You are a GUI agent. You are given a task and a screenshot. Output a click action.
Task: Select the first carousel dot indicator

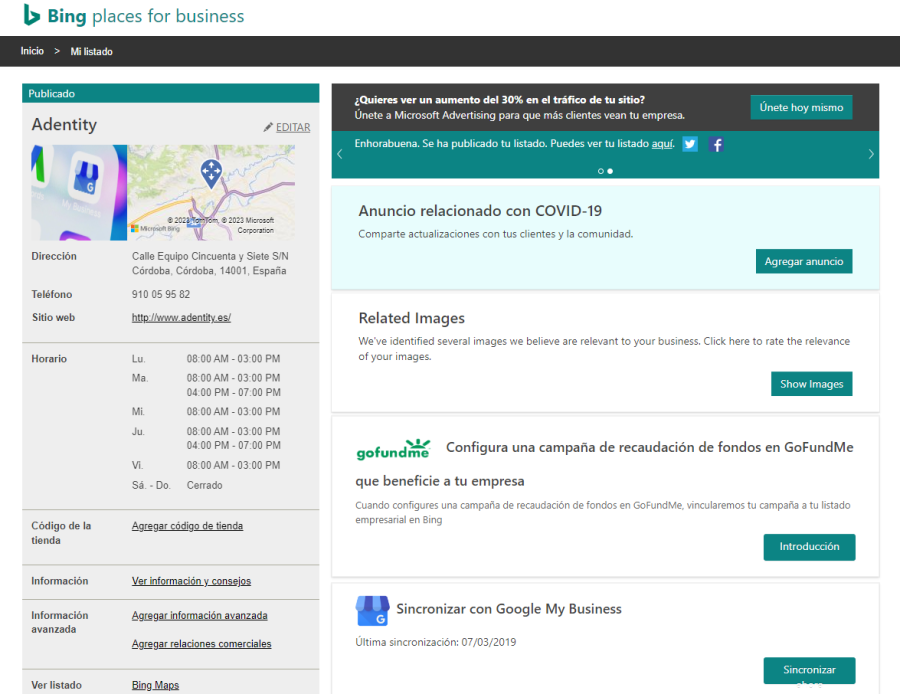pyautogui.click(x=600, y=171)
